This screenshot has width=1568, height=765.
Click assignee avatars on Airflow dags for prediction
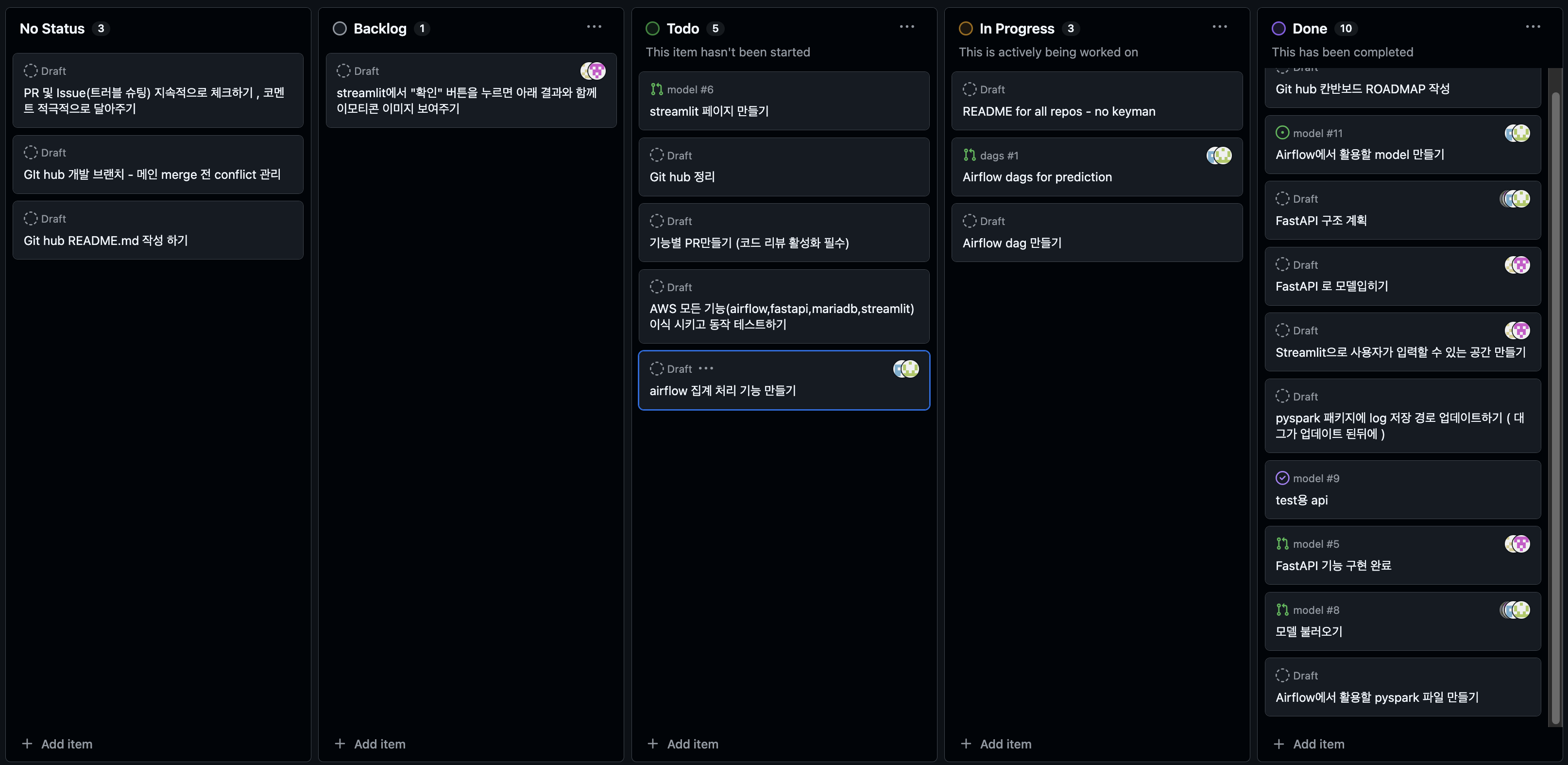(1219, 156)
